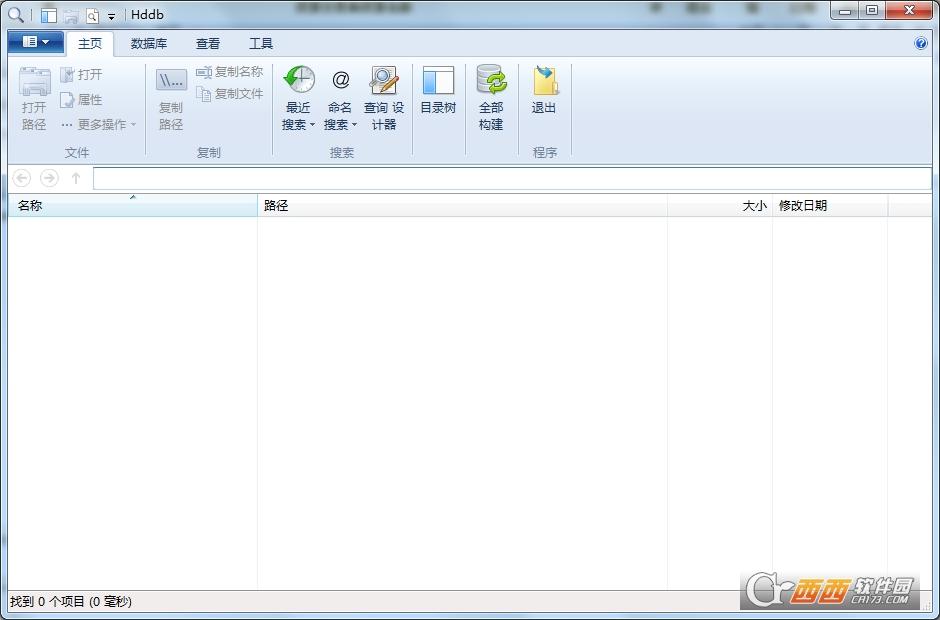The width and height of the screenshot is (940, 620).
Task: Click the 打开 file button
Action: pos(82,74)
